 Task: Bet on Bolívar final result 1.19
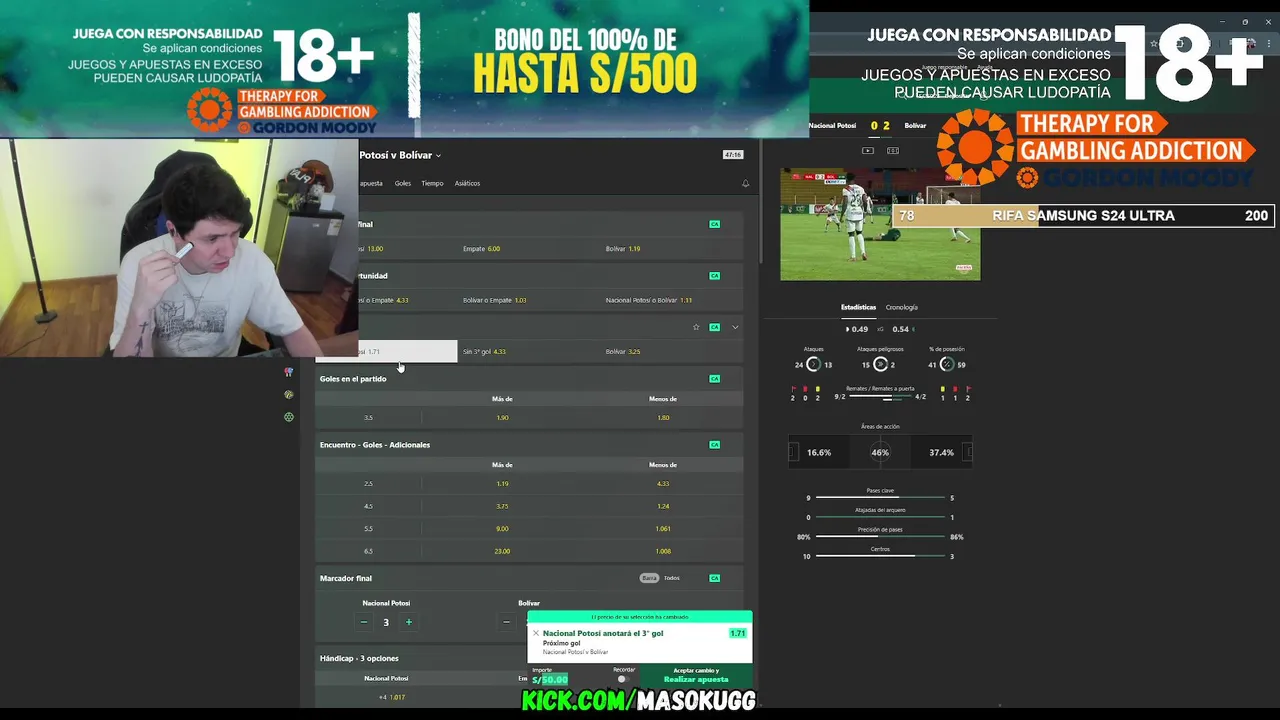pyautogui.click(x=672, y=249)
